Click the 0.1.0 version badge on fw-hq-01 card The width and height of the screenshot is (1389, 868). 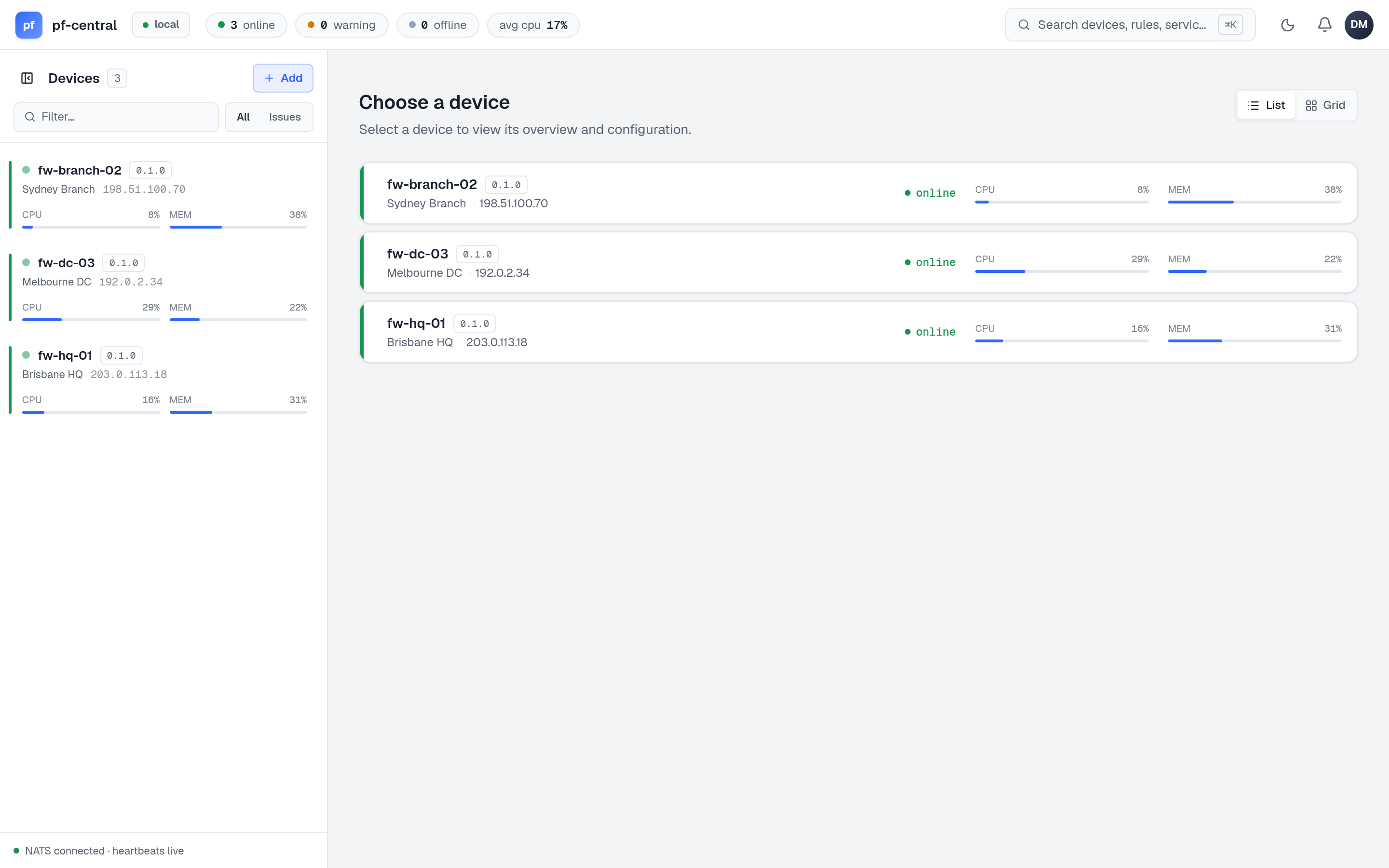[x=474, y=324]
